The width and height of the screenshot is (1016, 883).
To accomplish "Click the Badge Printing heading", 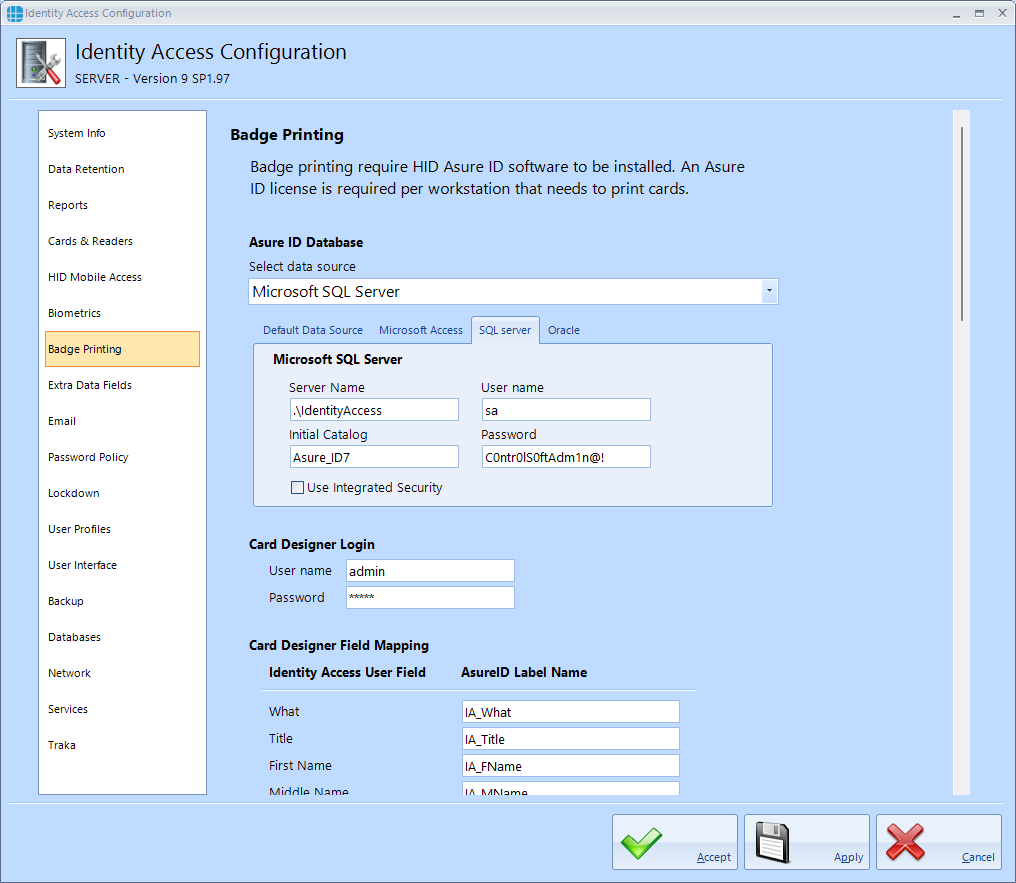I will coord(287,135).
